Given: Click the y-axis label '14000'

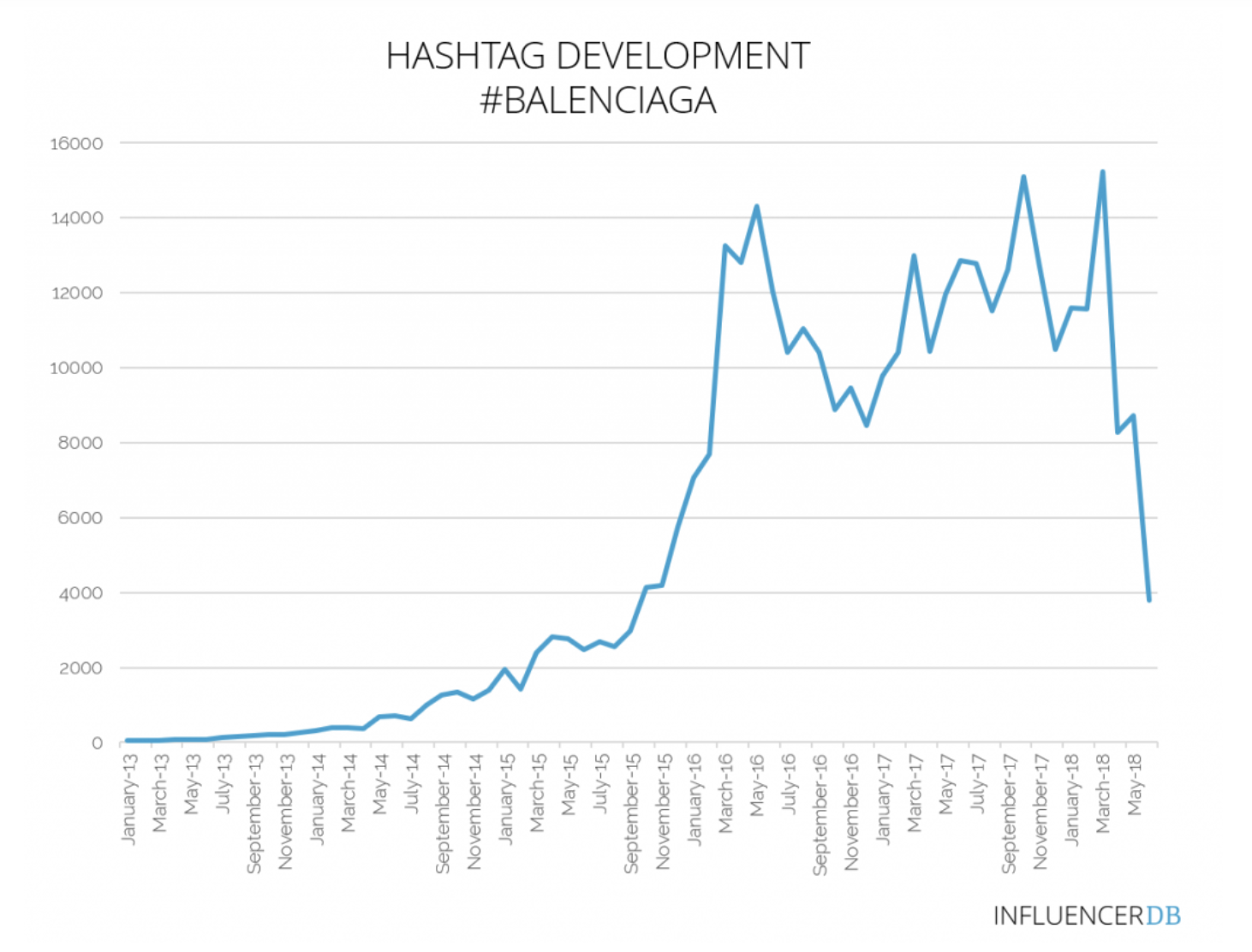Looking at the screenshot, I should 76,218.
